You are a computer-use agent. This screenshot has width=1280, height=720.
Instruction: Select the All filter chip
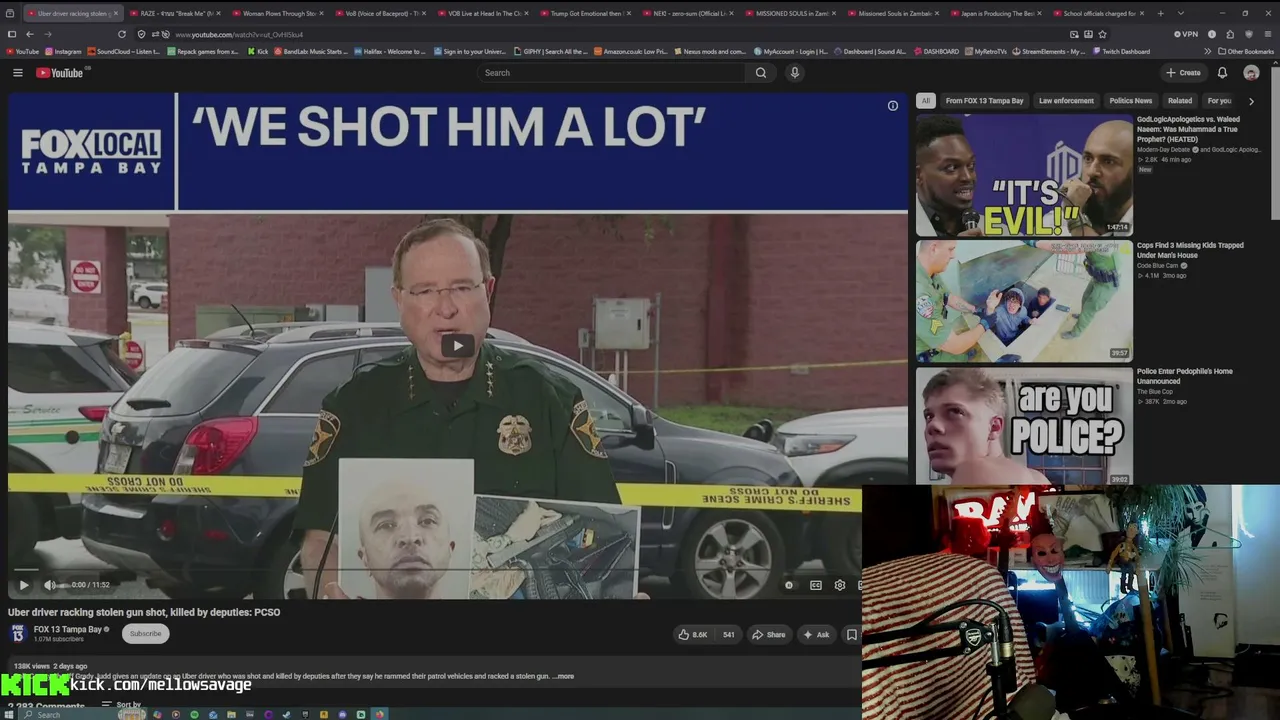click(x=926, y=101)
